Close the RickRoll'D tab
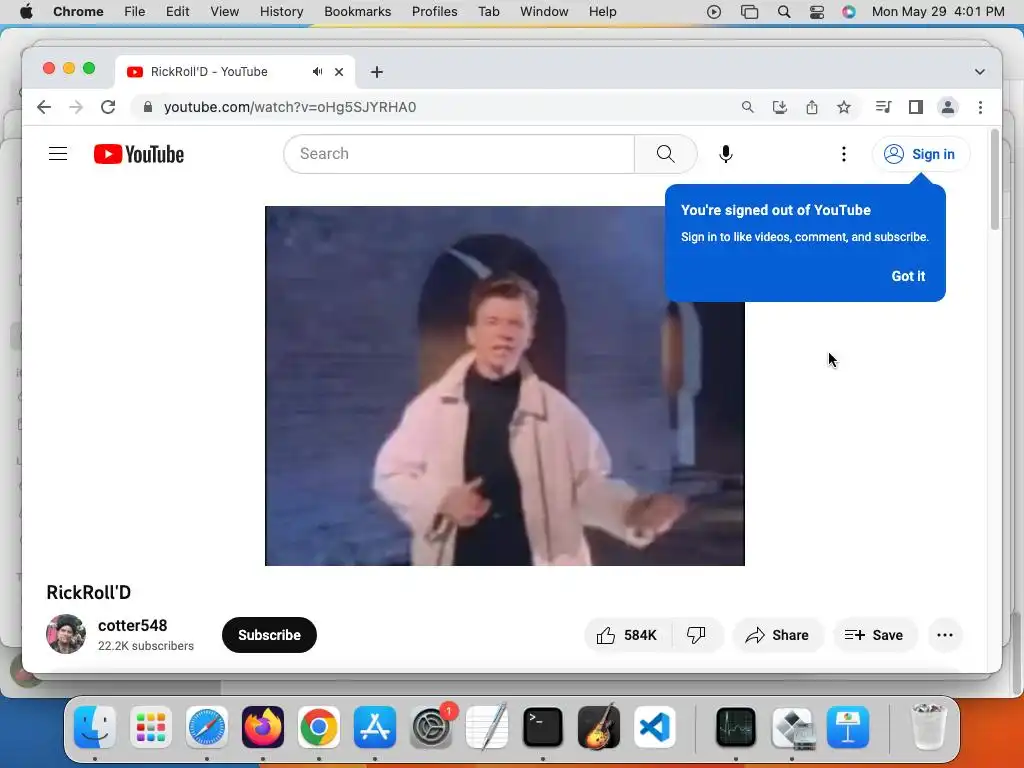This screenshot has height=768, width=1024. pos(339,72)
